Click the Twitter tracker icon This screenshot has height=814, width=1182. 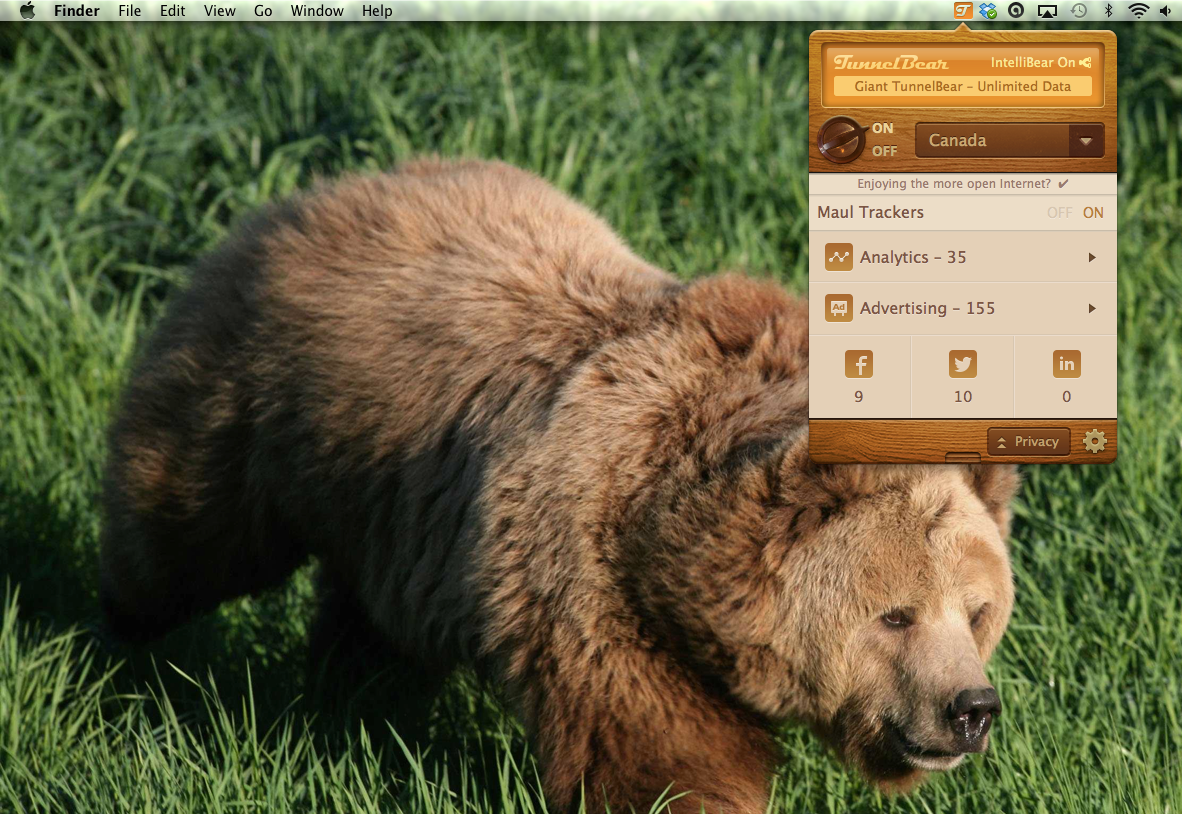(963, 364)
